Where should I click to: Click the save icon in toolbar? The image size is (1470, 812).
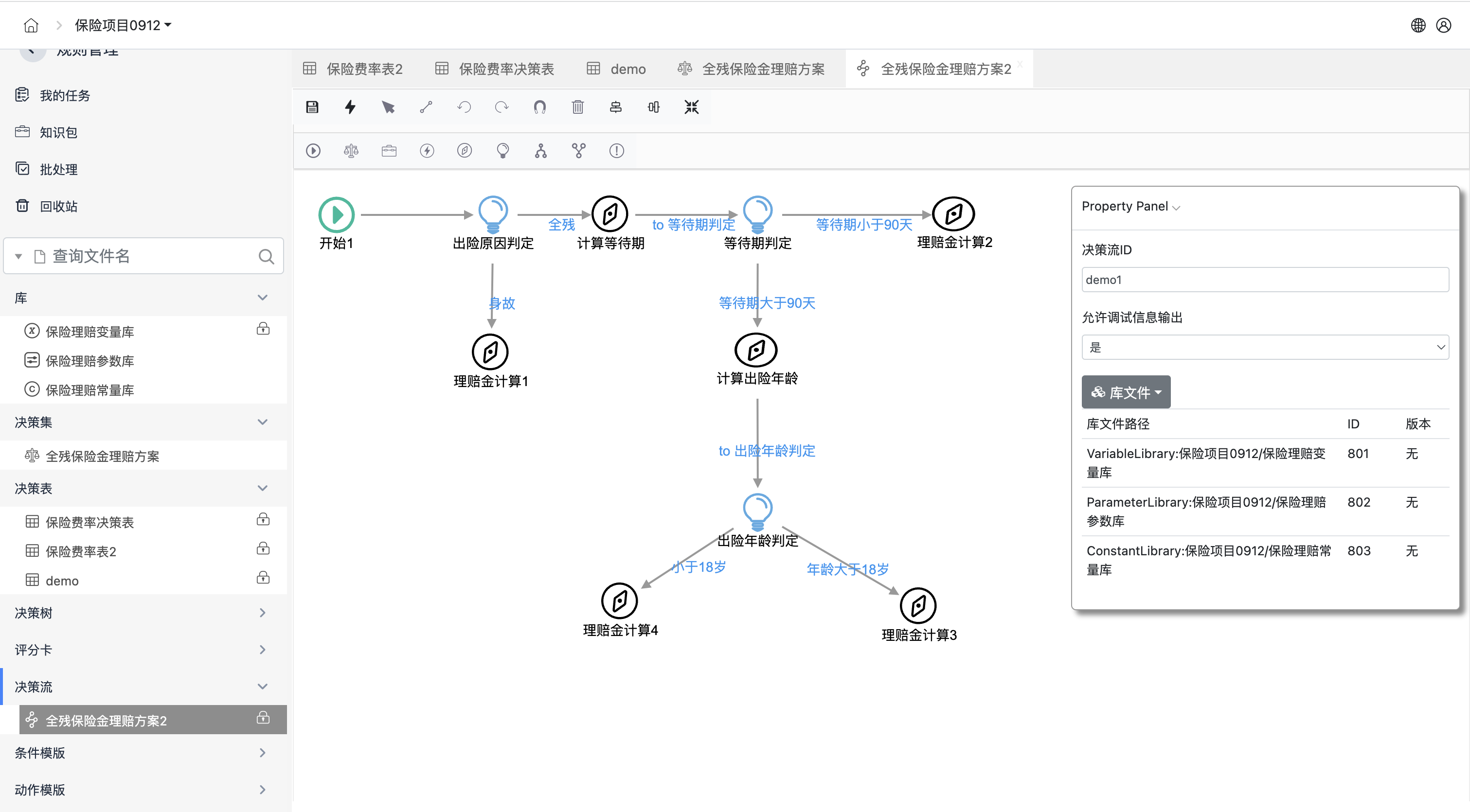tap(312, 107)
